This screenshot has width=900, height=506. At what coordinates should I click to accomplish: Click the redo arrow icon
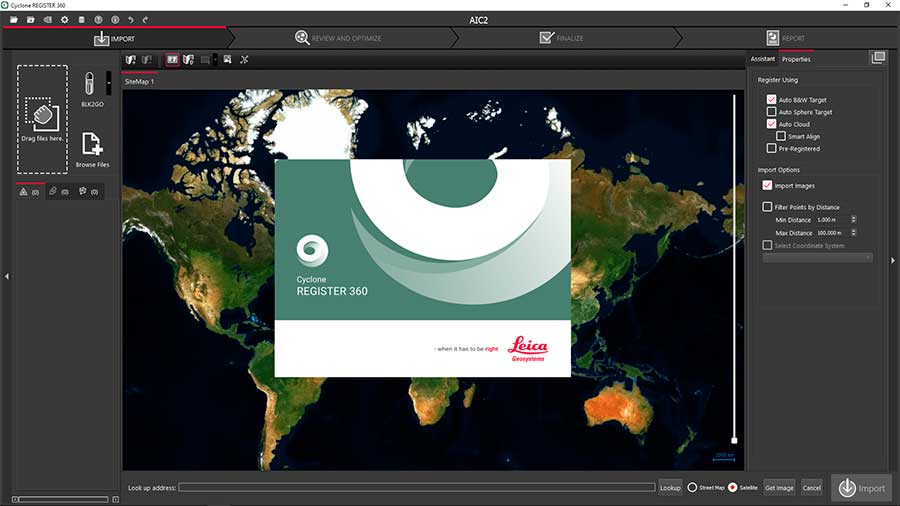145,20
